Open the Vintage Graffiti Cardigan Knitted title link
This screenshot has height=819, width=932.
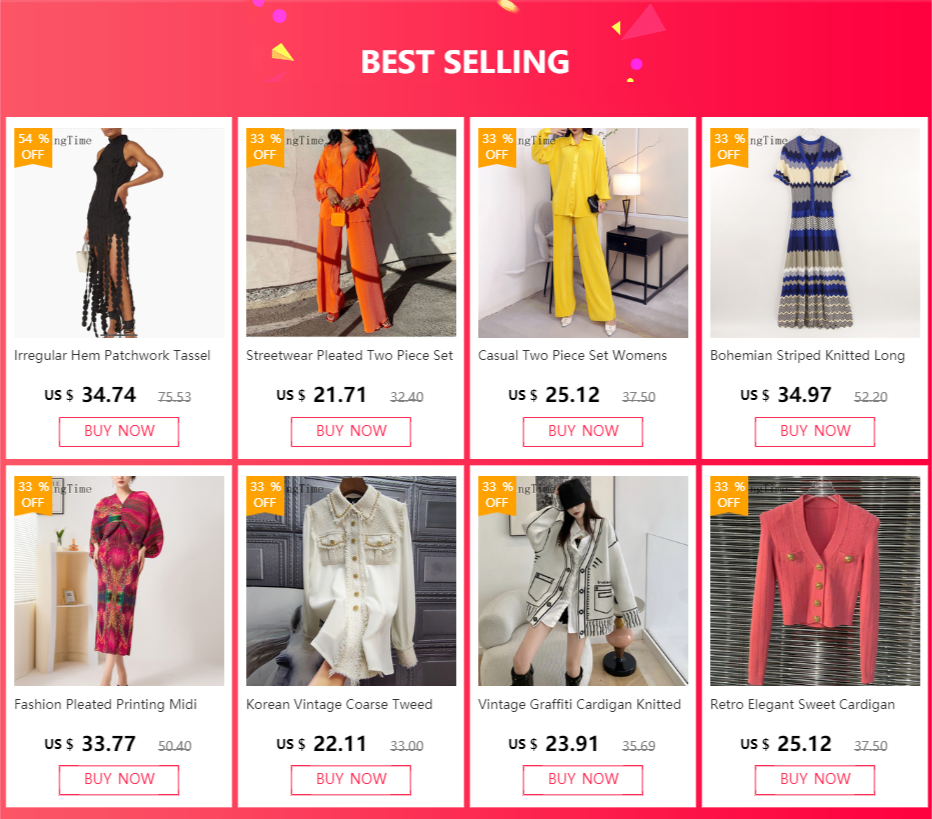pyautogui.click(x=580, y=704)
